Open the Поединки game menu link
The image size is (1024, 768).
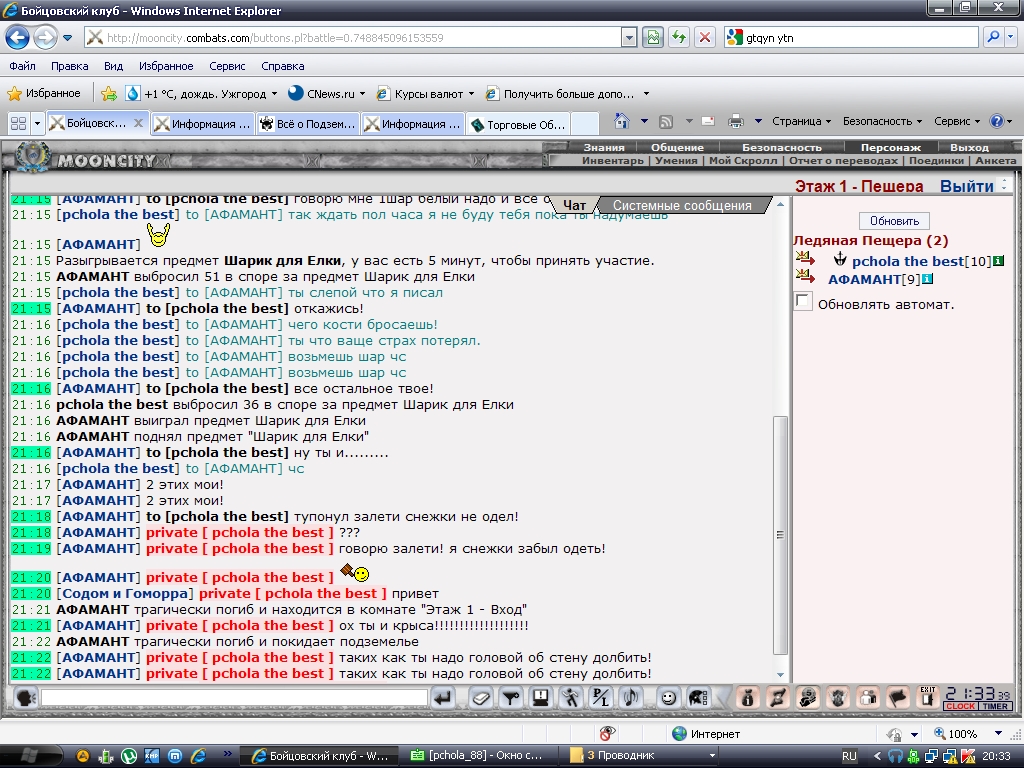(936, 161)
